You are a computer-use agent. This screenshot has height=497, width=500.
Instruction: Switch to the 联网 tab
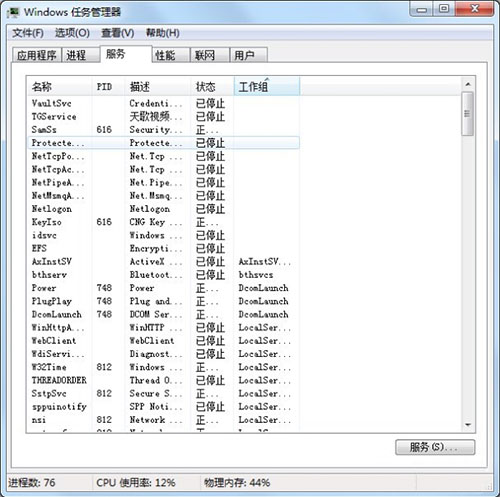[210, 55]
